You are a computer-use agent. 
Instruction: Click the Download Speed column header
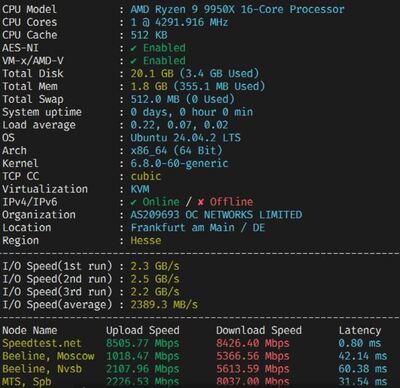[x=259, y=330]
